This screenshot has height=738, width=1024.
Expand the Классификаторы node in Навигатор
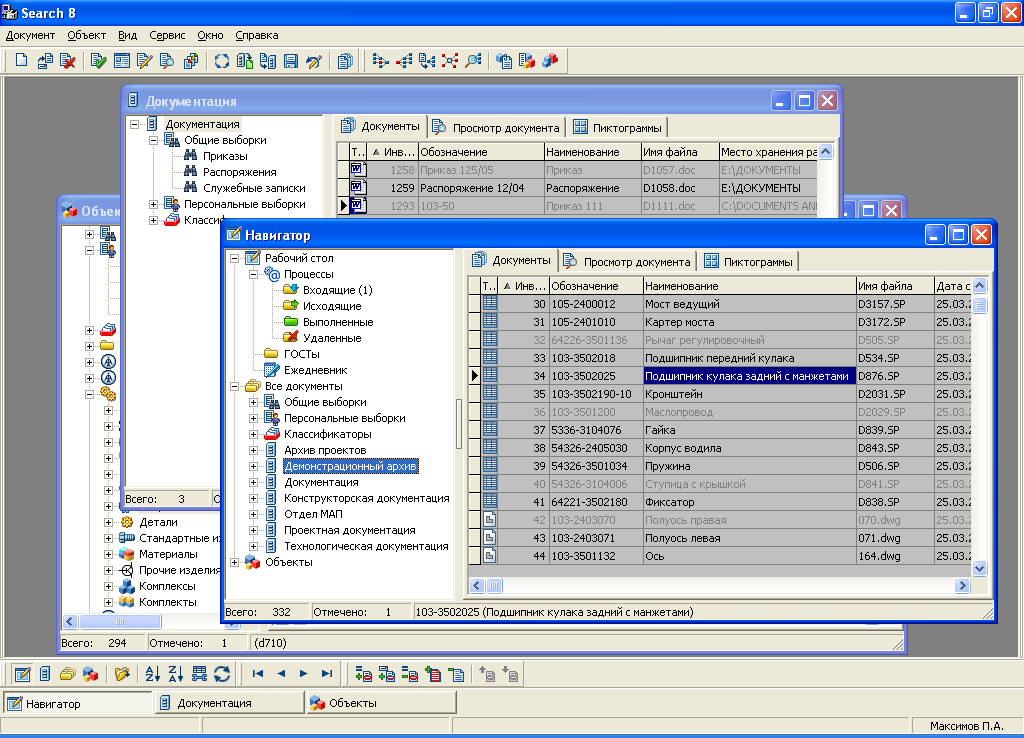pyautogui.click(x=254, y=434)
